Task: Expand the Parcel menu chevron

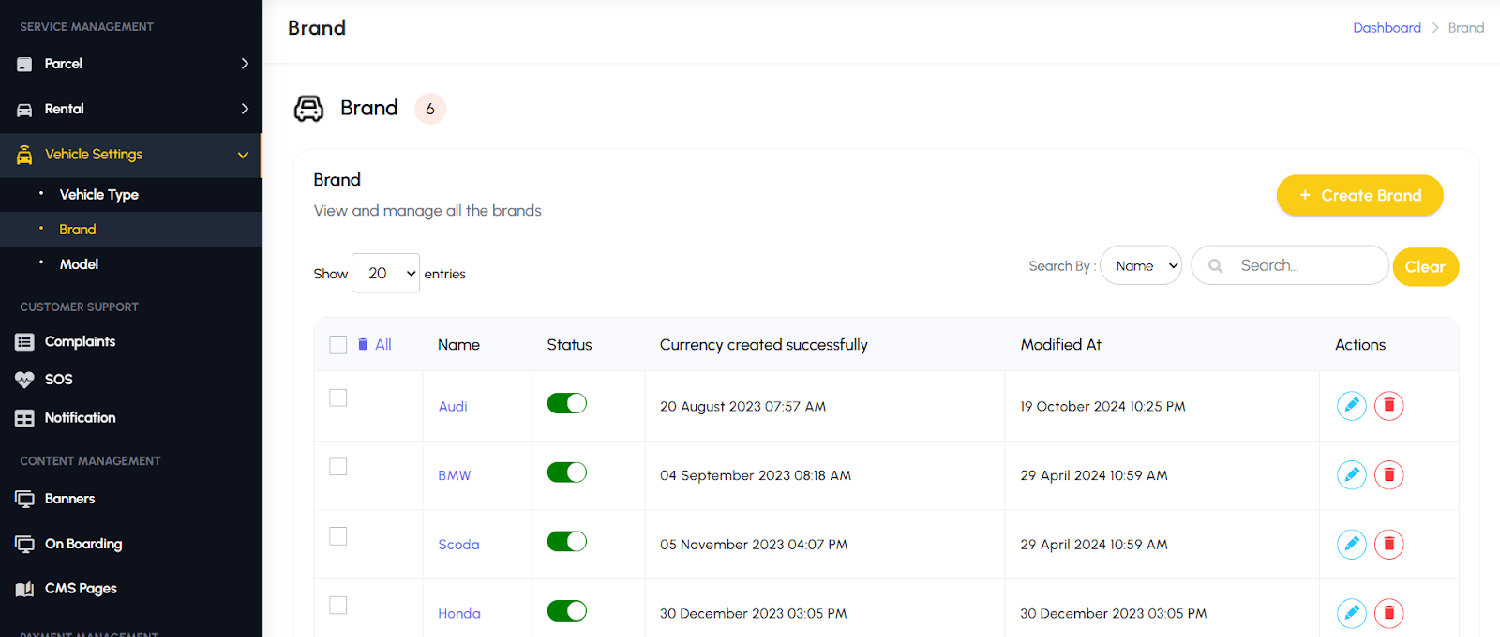Action: click(x=244, y=63)
